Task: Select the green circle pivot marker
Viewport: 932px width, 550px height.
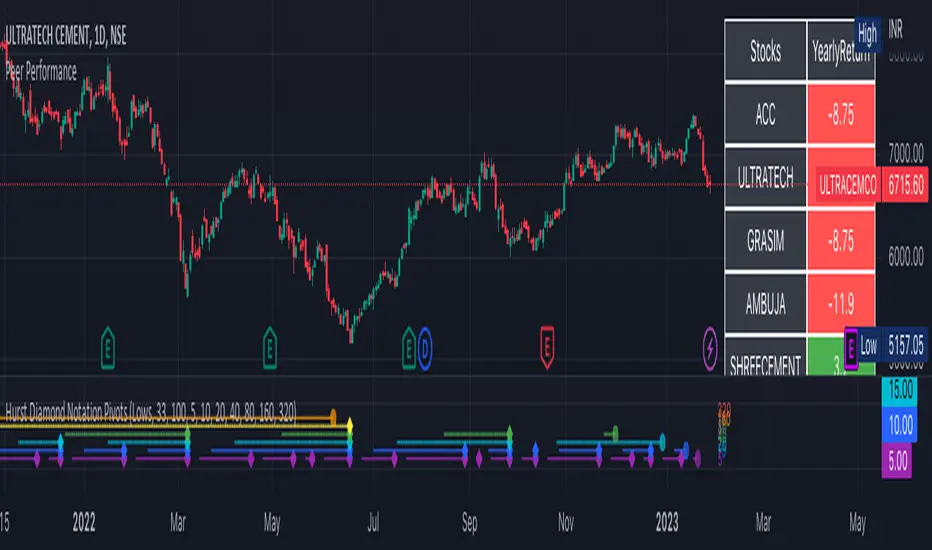Action: point(615,433)
